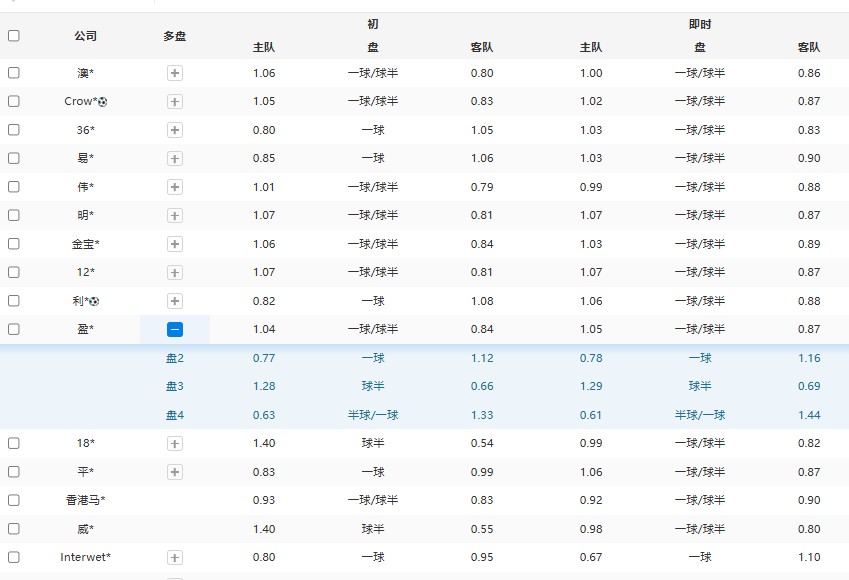Expand multi-odds under 利* company
The image size is (849, 580).
tap(175, 300)
